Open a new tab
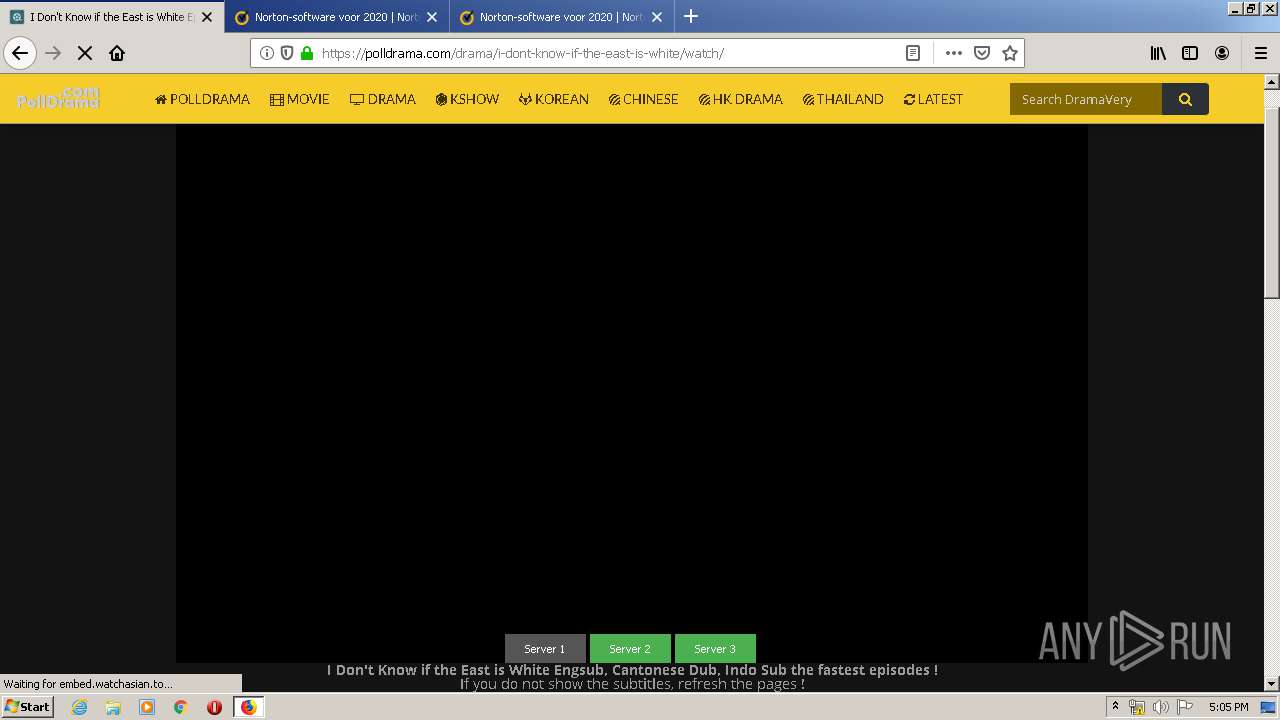Screen dimensions: 1280x720 coord(691,16)
